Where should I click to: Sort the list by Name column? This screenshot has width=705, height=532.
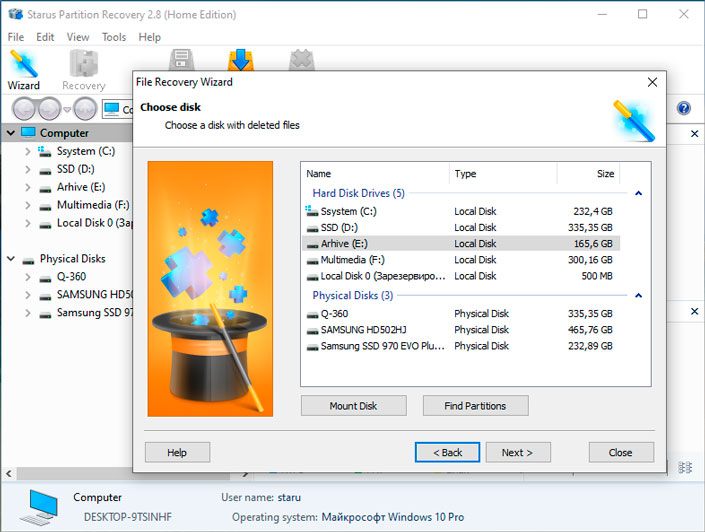click(x=375, y=174)
